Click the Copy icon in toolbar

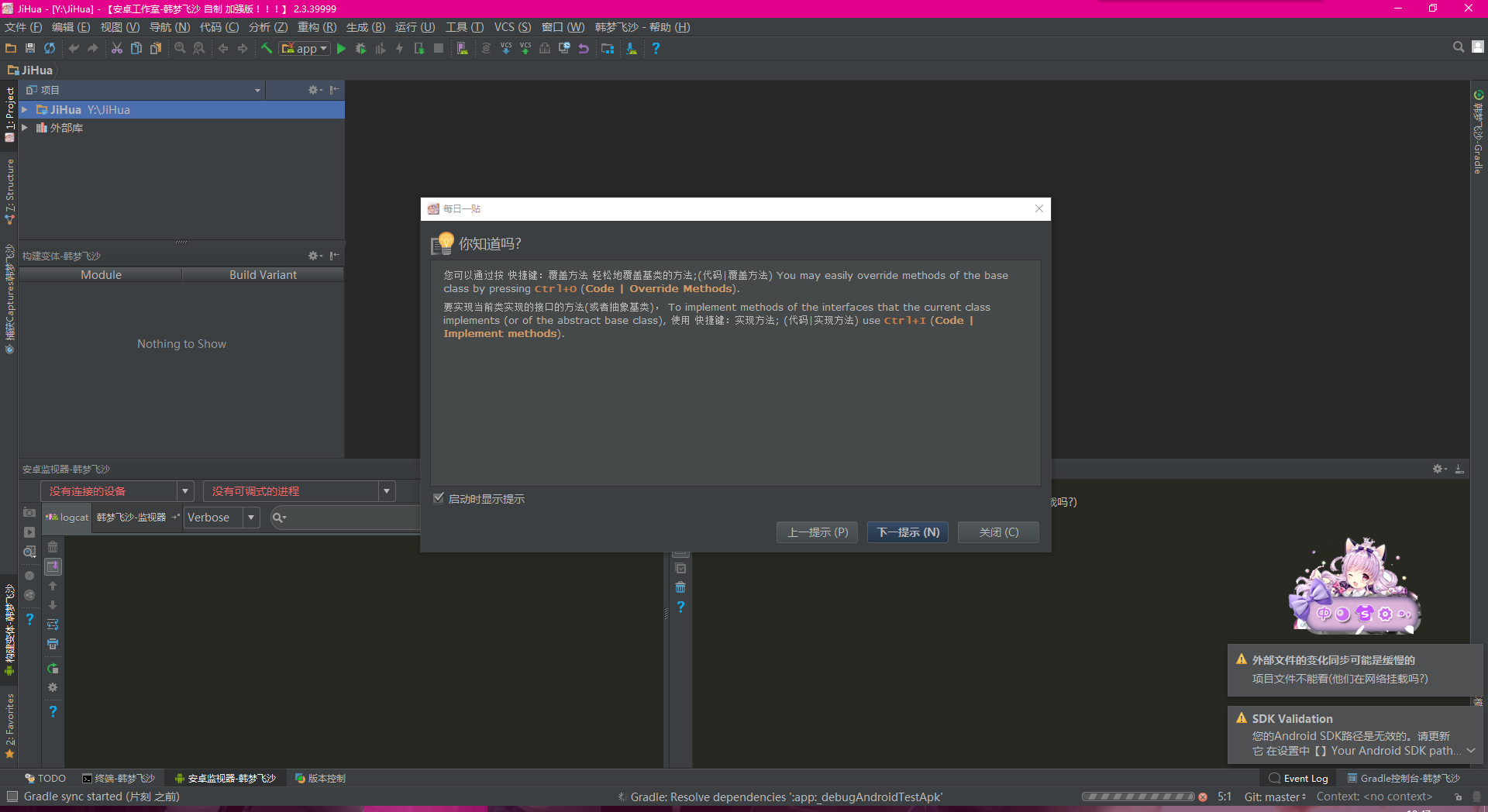coord(136,48)
